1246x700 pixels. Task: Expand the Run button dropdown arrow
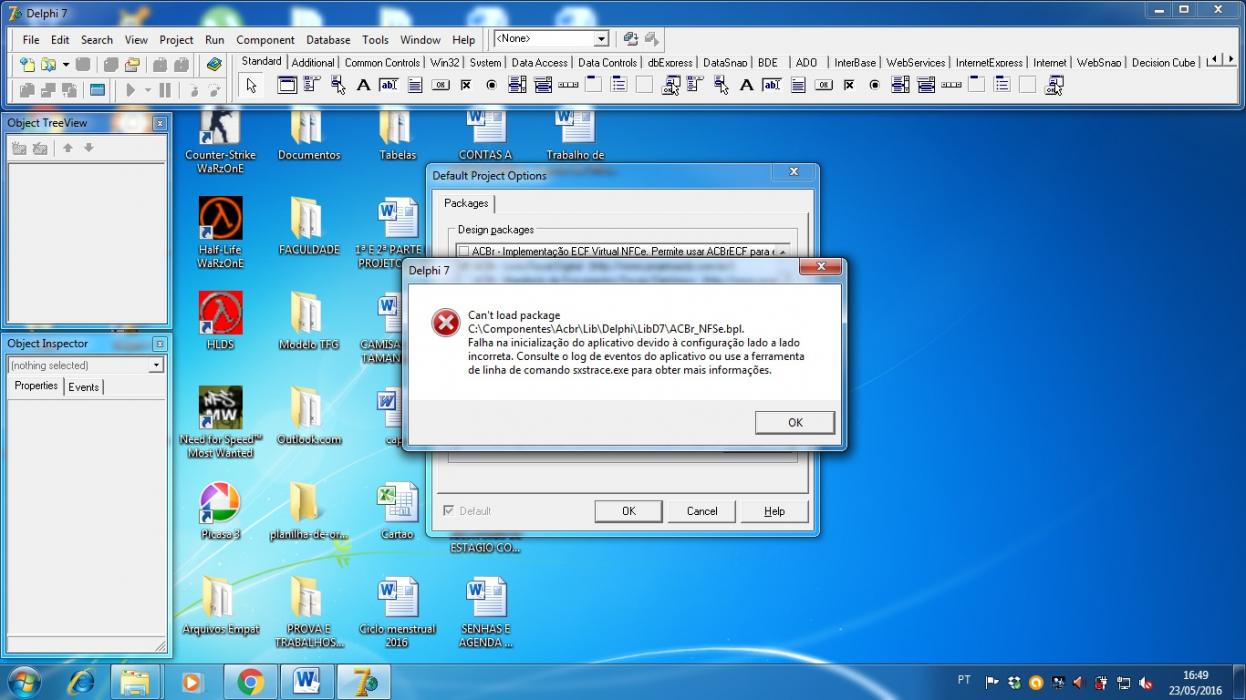148,90
